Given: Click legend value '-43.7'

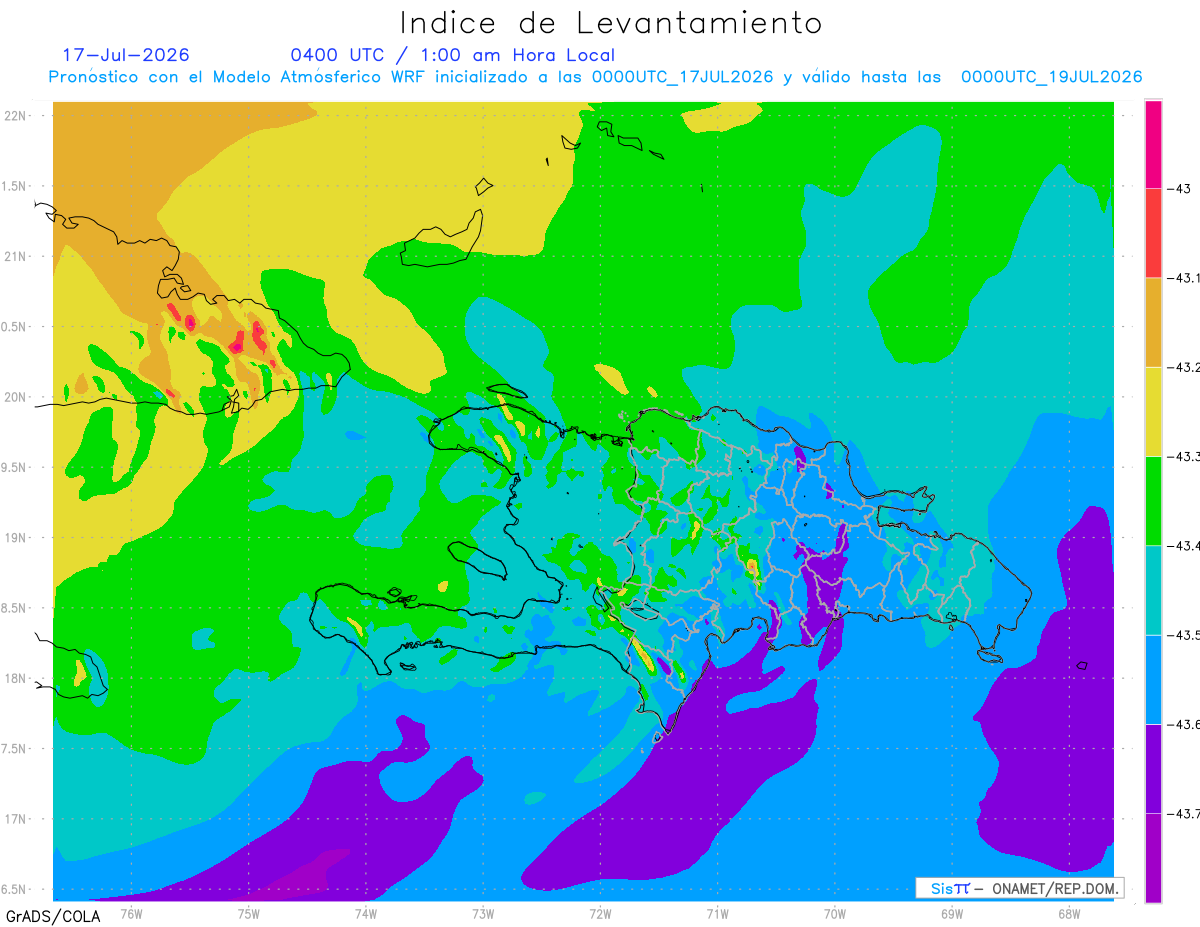Looking at the screenshot, I should click(x=1186, y=814).
